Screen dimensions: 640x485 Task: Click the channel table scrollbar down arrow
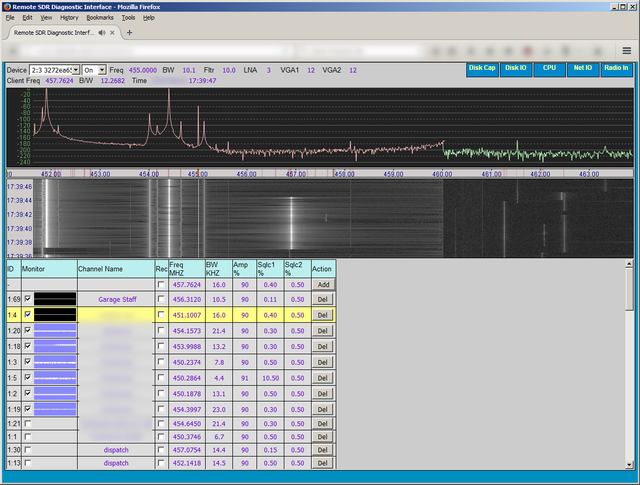click(629, 465)
